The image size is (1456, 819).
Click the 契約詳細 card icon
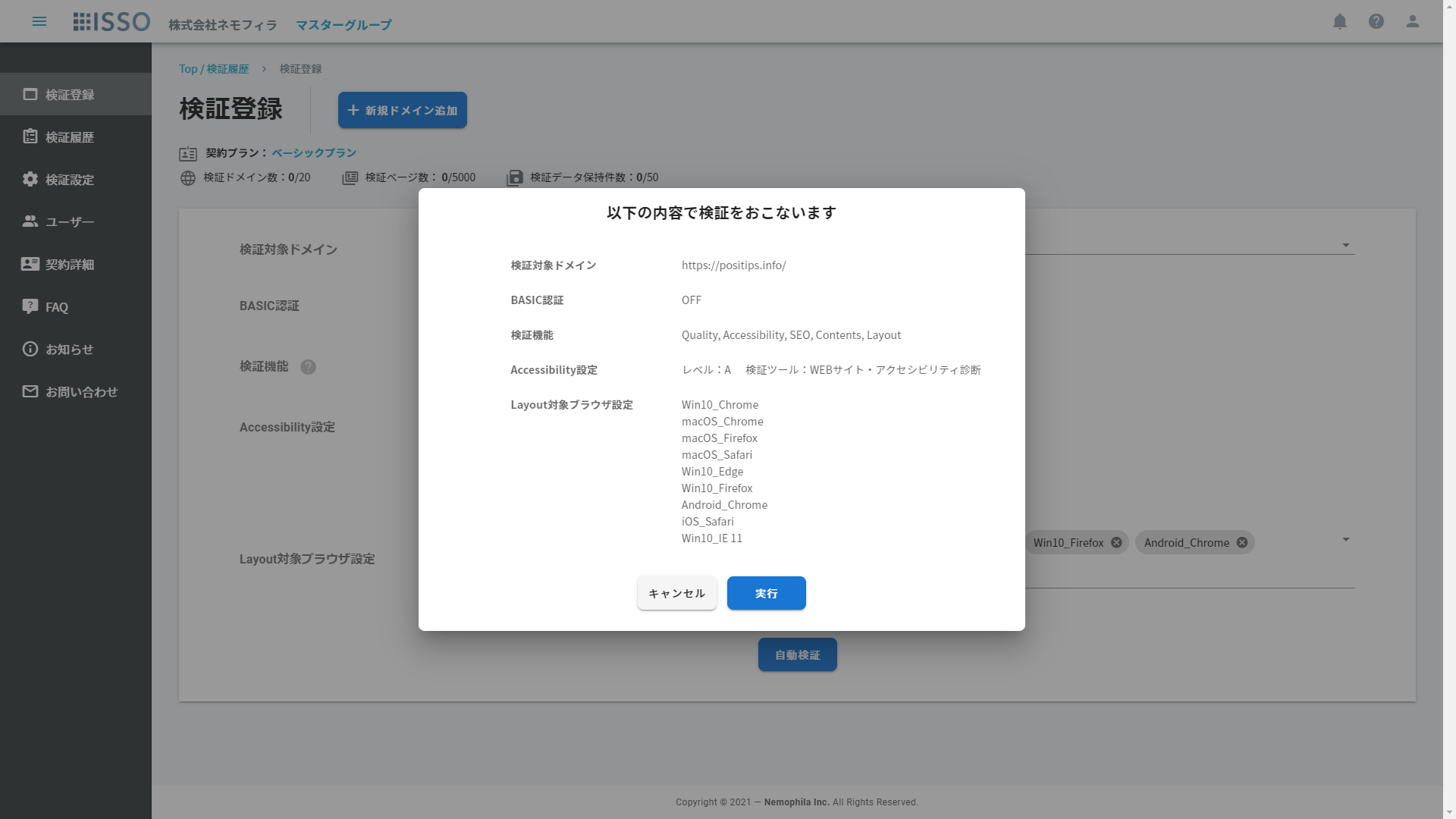[x=30, y=264]
